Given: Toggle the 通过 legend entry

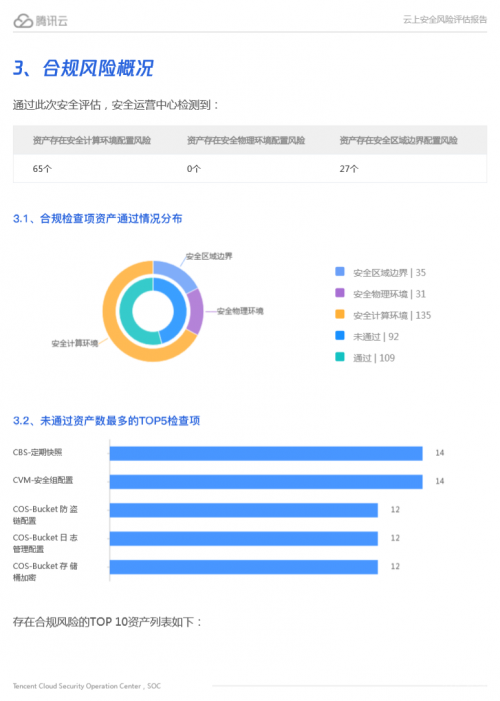Looking at the screenshot, I should [x=365, y=358].
